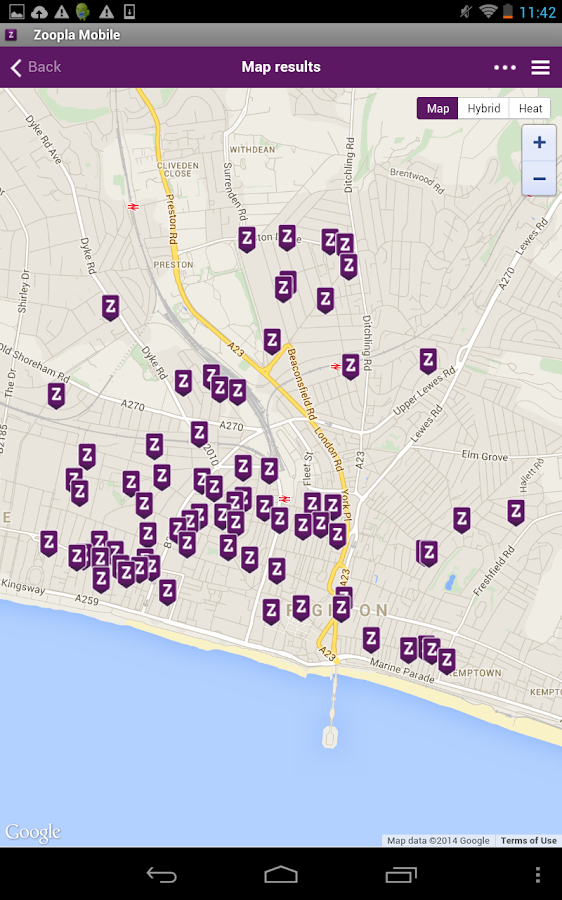Image resolution: width=562 pixels, height=900 pixels.
Task: Select the marker below Old Shoreham Rd
Action: 56,395
